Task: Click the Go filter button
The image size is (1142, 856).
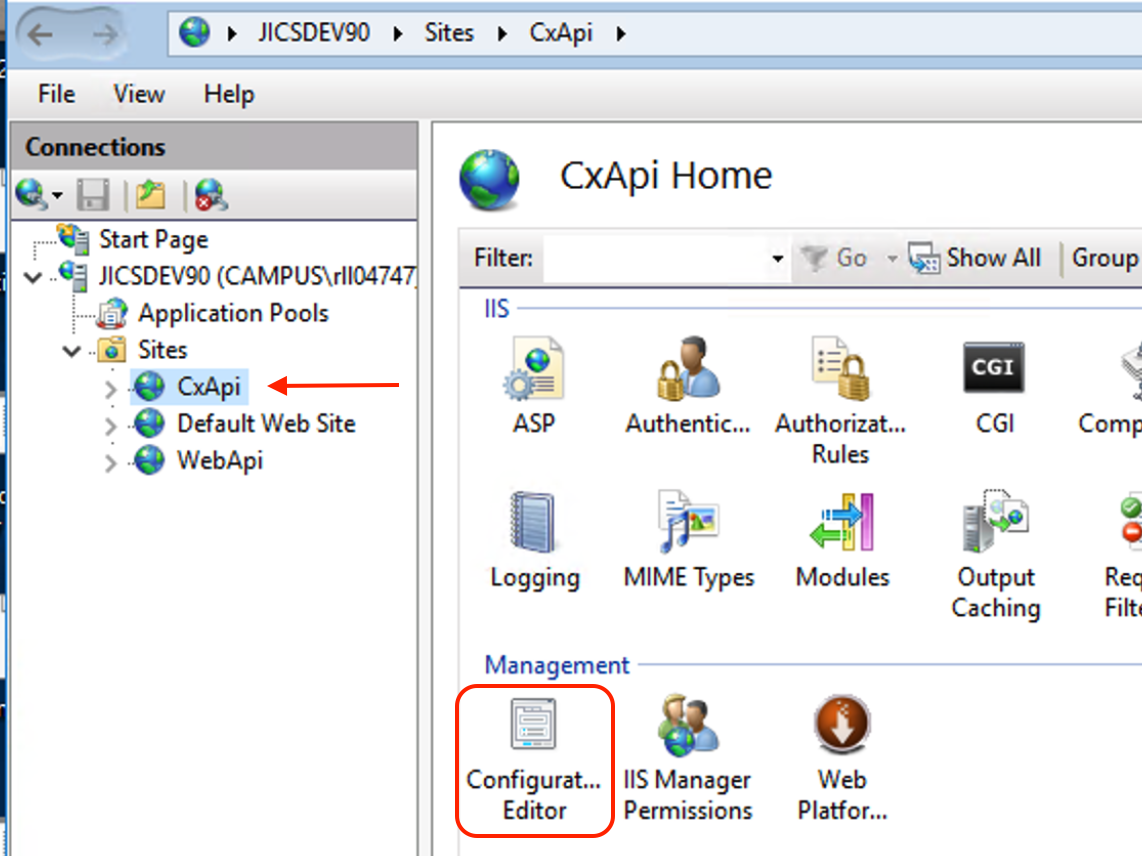Action: point(835,258)
